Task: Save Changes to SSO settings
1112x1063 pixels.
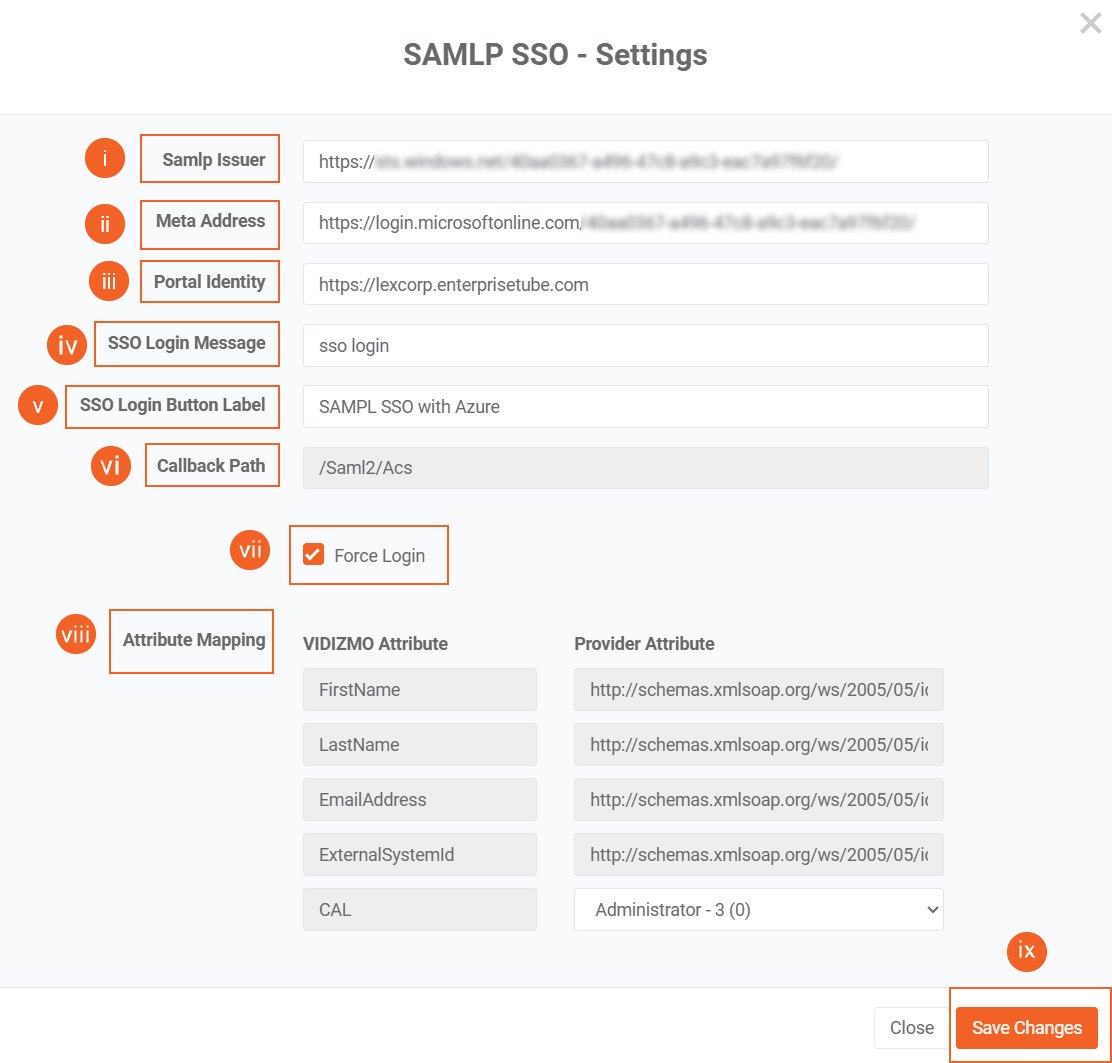Action: (1026, 1028)
